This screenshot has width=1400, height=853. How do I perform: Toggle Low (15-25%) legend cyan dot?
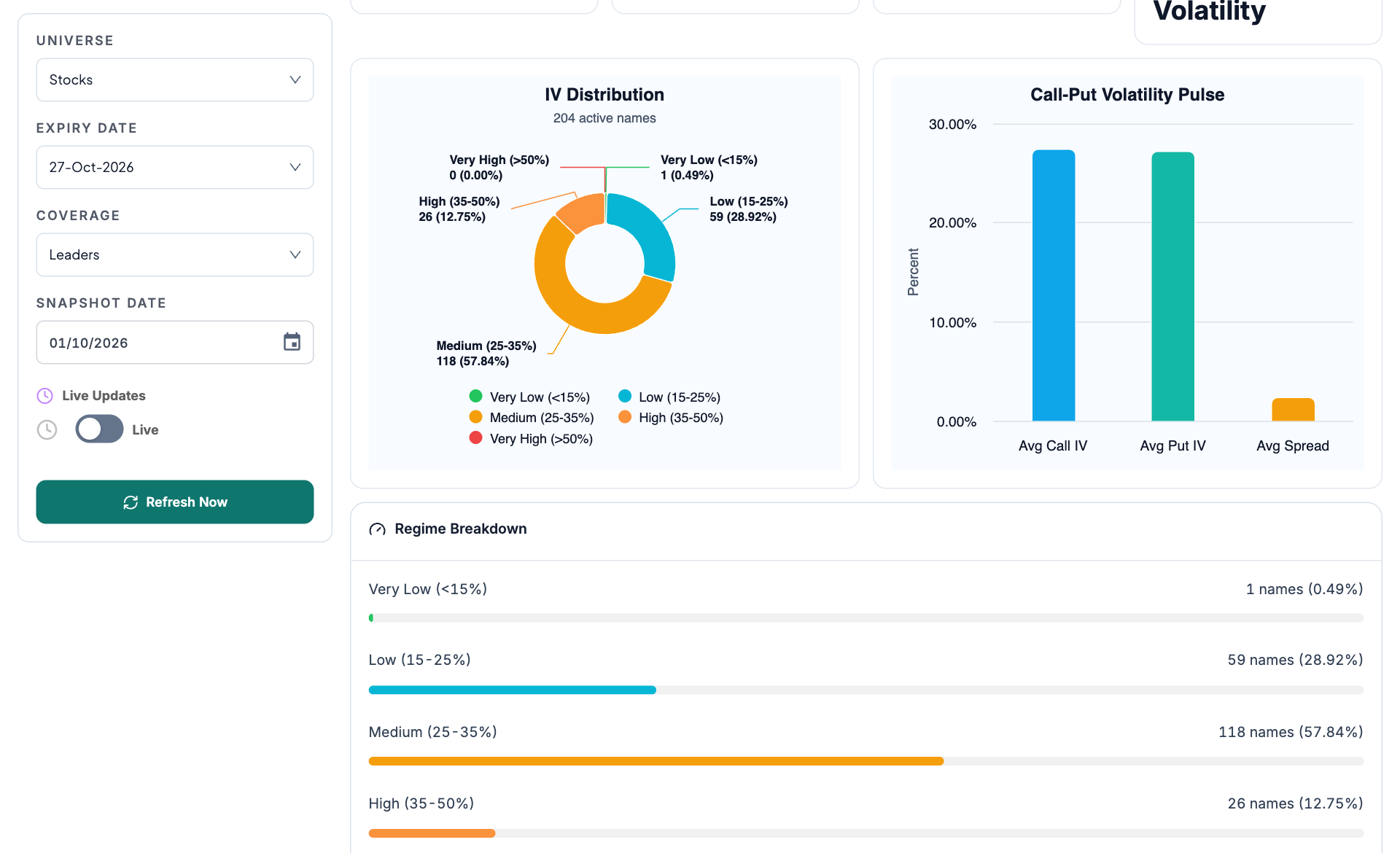coord(625,396)
